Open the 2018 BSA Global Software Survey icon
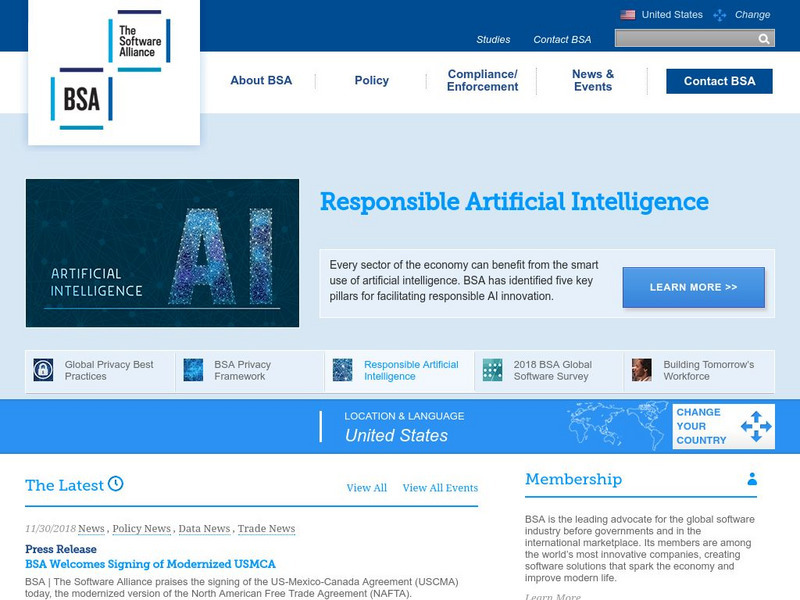This screenshot has width=800, height=600. tap(494, 366)
